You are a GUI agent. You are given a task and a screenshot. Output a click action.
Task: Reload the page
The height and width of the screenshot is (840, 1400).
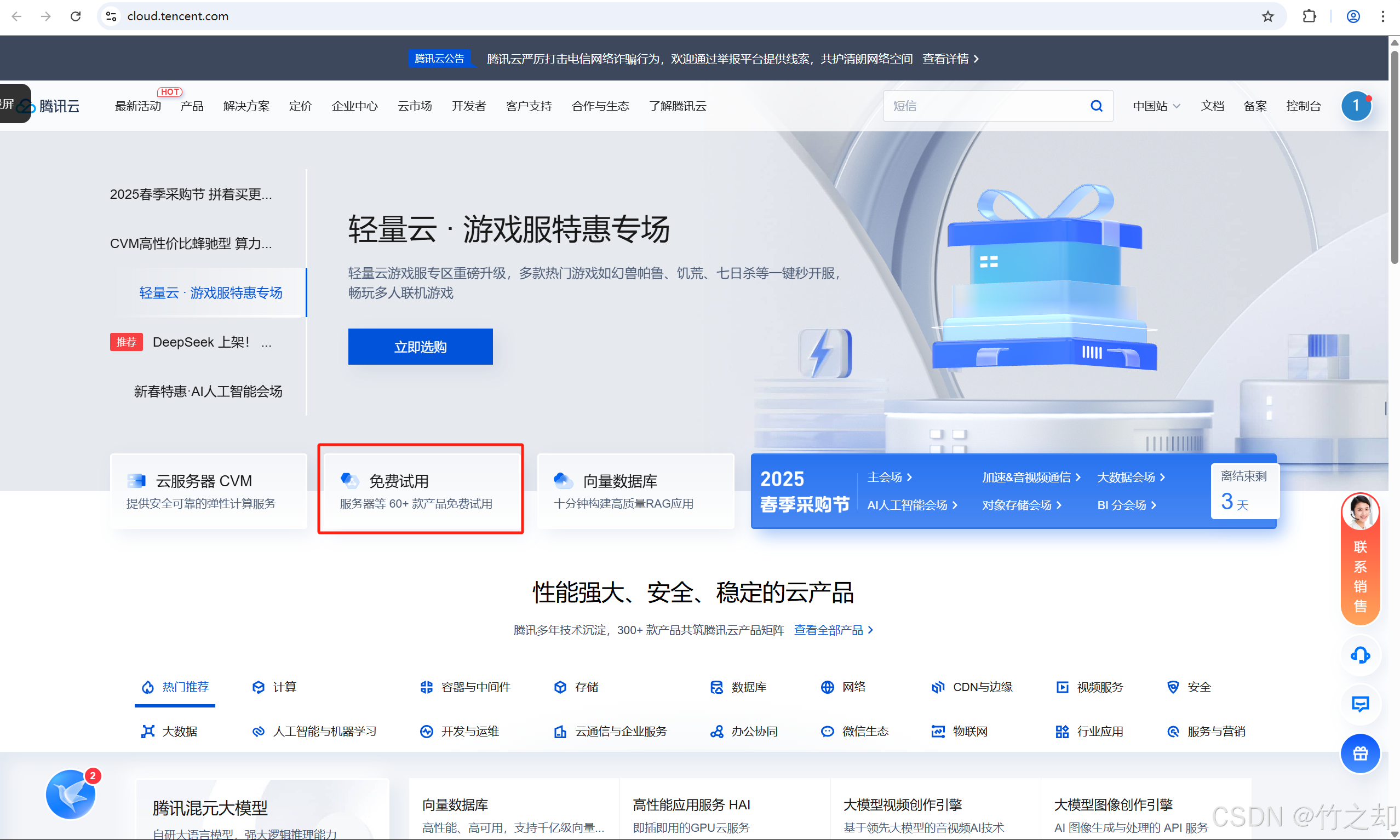pos(75,16)
